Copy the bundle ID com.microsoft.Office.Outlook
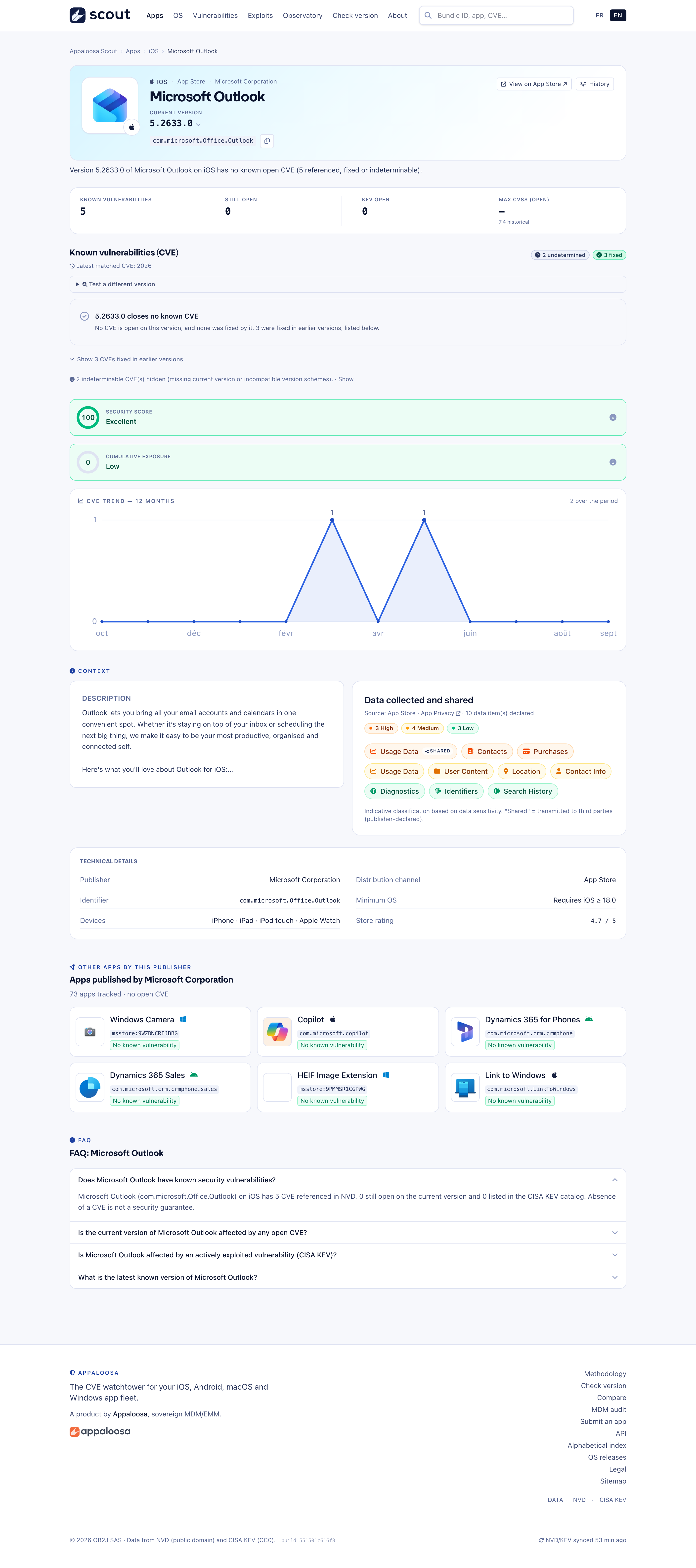This screenshot has width=696, height=1568. click(267, 141)
